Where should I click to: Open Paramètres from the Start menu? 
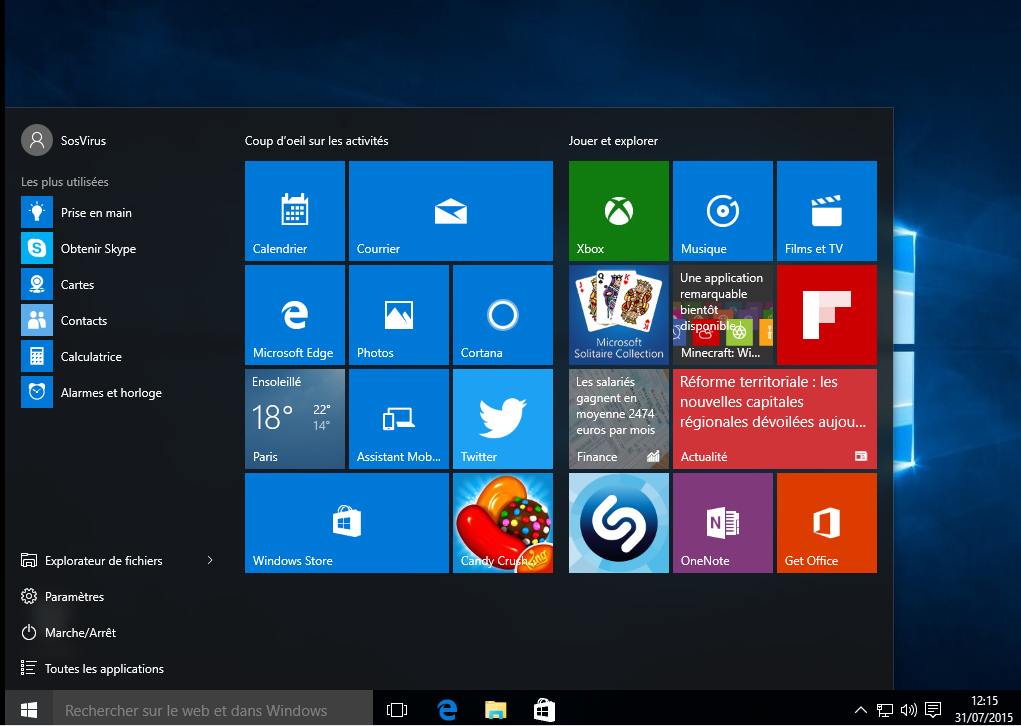(74, 596)
